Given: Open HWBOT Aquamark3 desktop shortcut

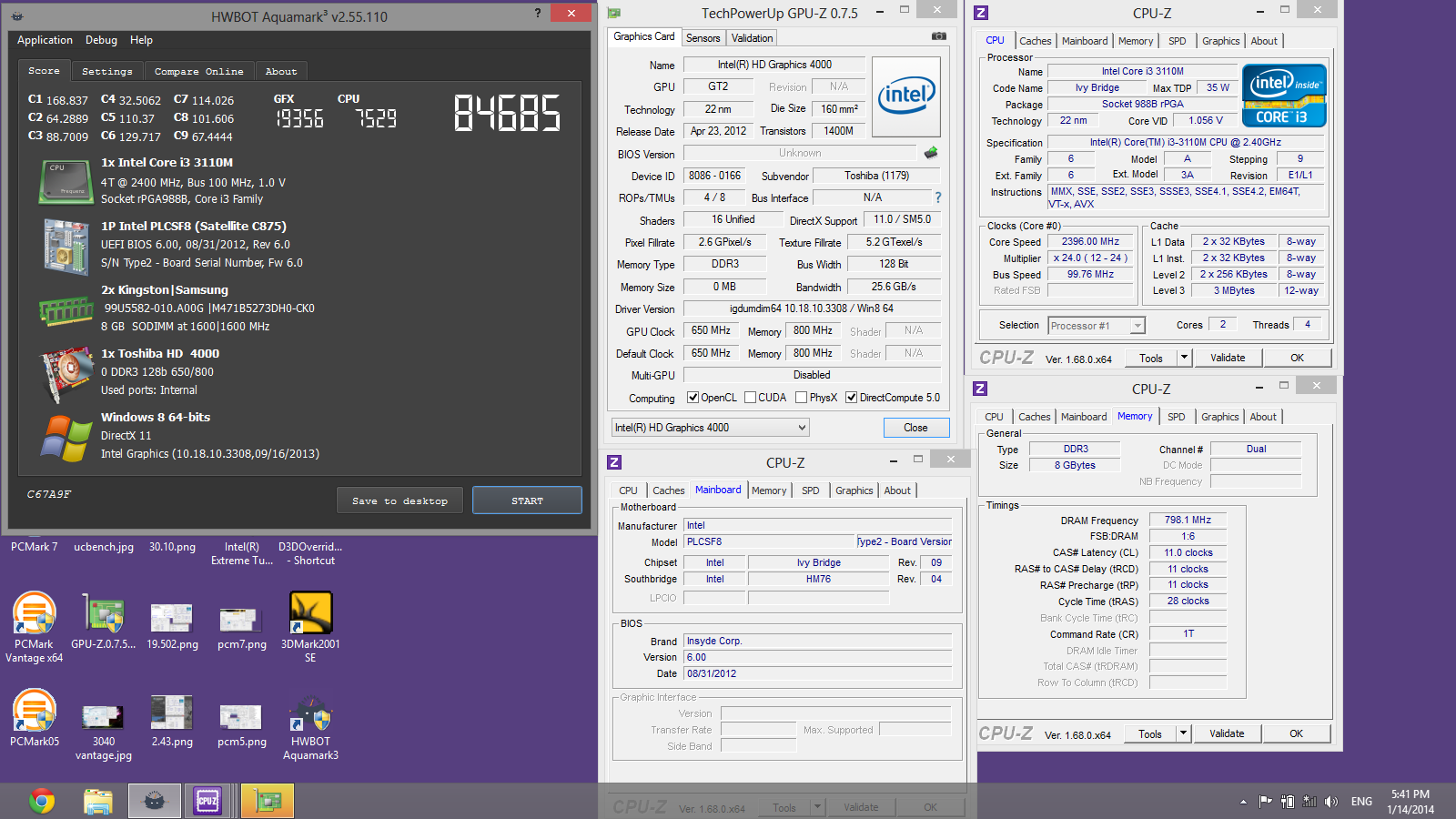Looking at the screenshot, I should tap(310, 728).
